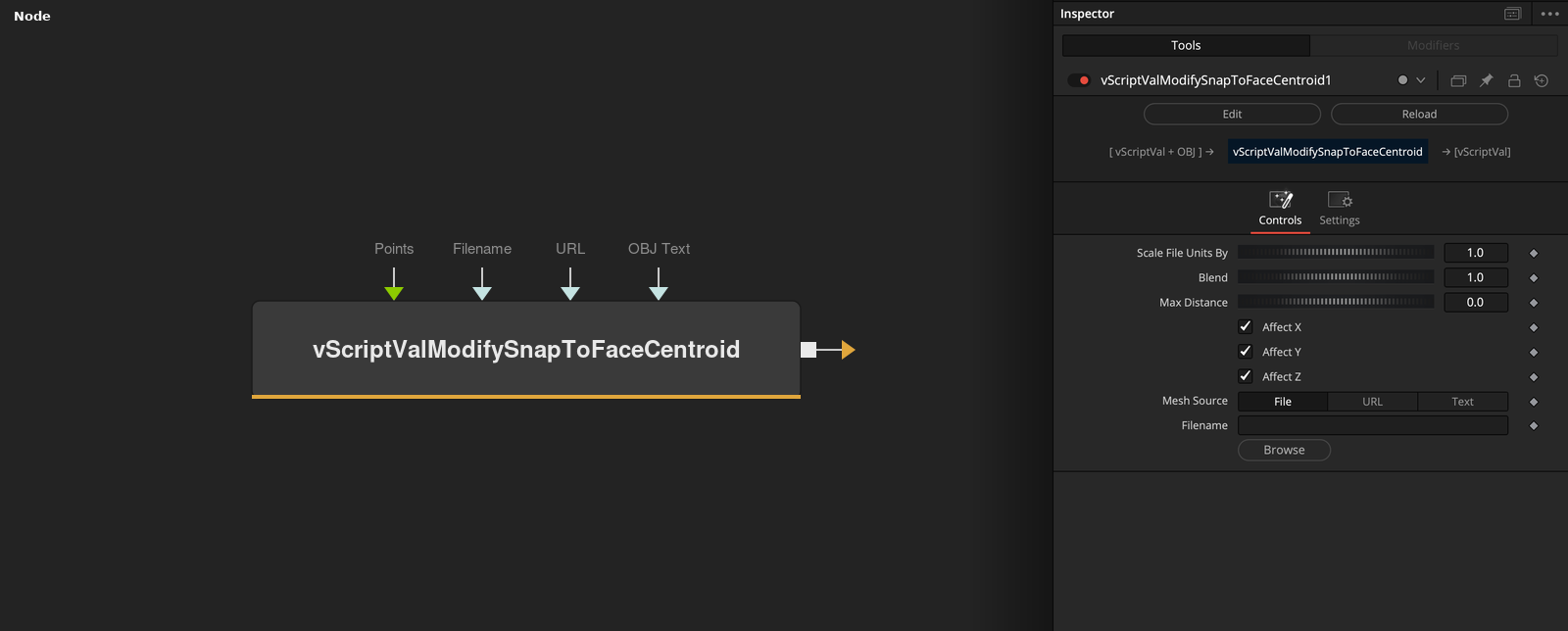This screenshot has width=1568, height=631.
Task: Switch to the Modifiers tab
Action: [x=1434, y=45]
